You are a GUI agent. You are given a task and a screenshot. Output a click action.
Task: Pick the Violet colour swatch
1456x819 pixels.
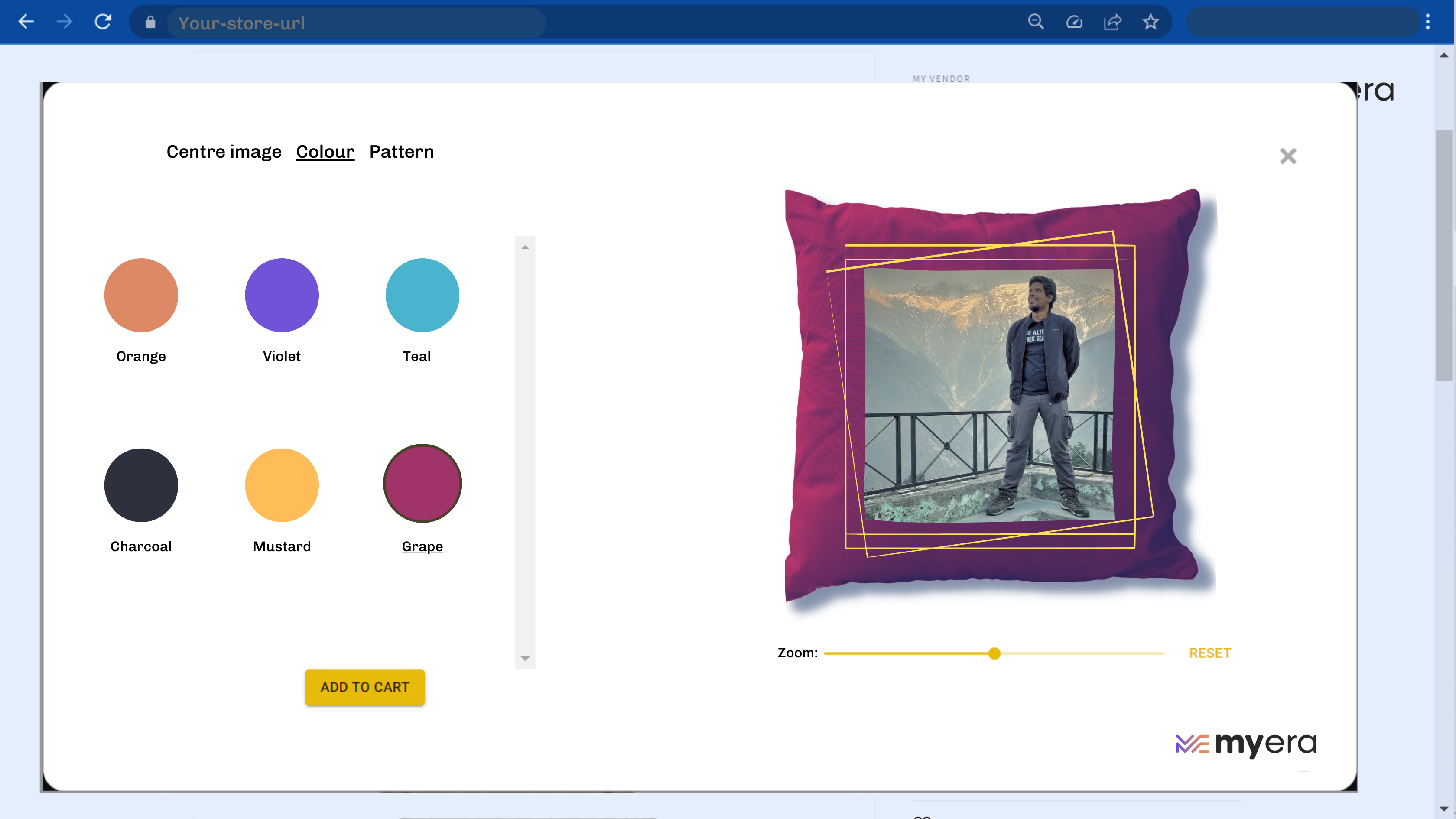click(x=282, y=295)
